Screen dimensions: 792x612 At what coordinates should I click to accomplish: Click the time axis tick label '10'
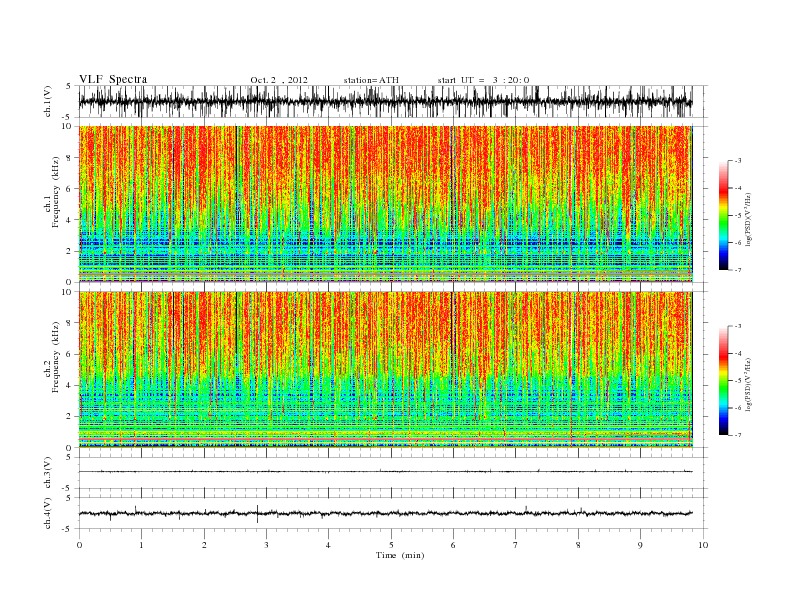pyautogui.click(x=703, y=545)
